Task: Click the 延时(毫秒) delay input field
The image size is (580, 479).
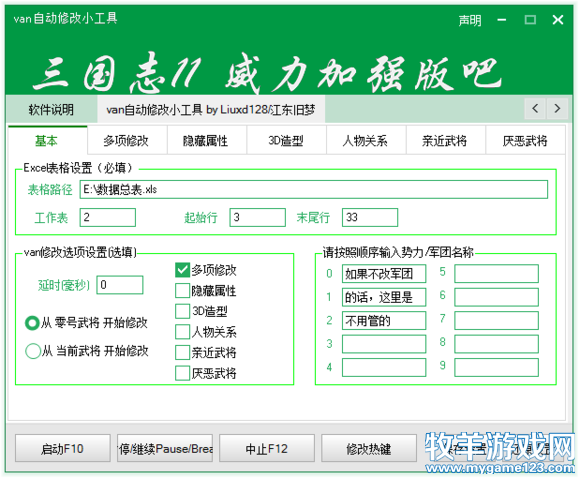Action: coord(120,285)
